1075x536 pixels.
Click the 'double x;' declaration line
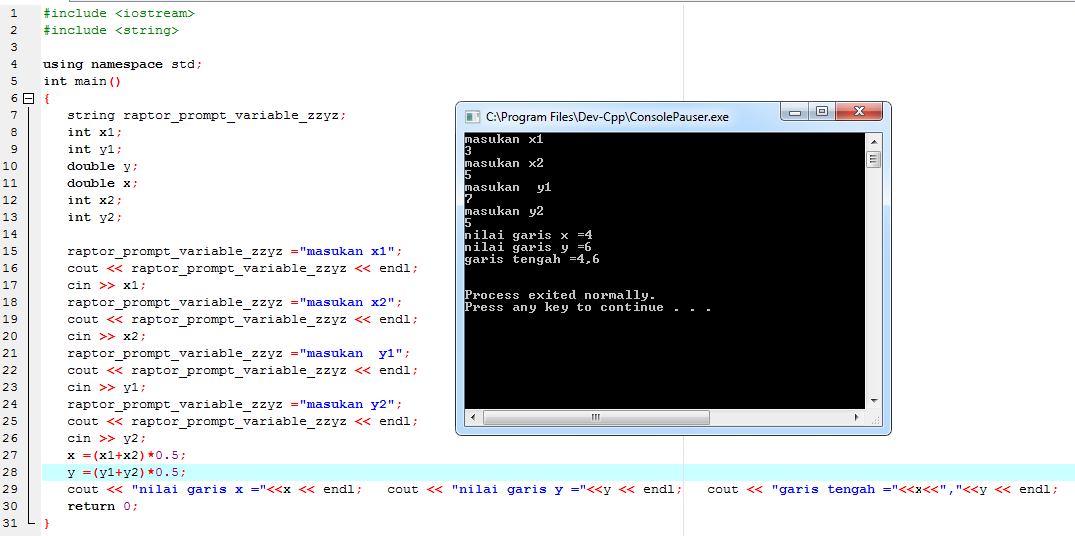[103, 183]
